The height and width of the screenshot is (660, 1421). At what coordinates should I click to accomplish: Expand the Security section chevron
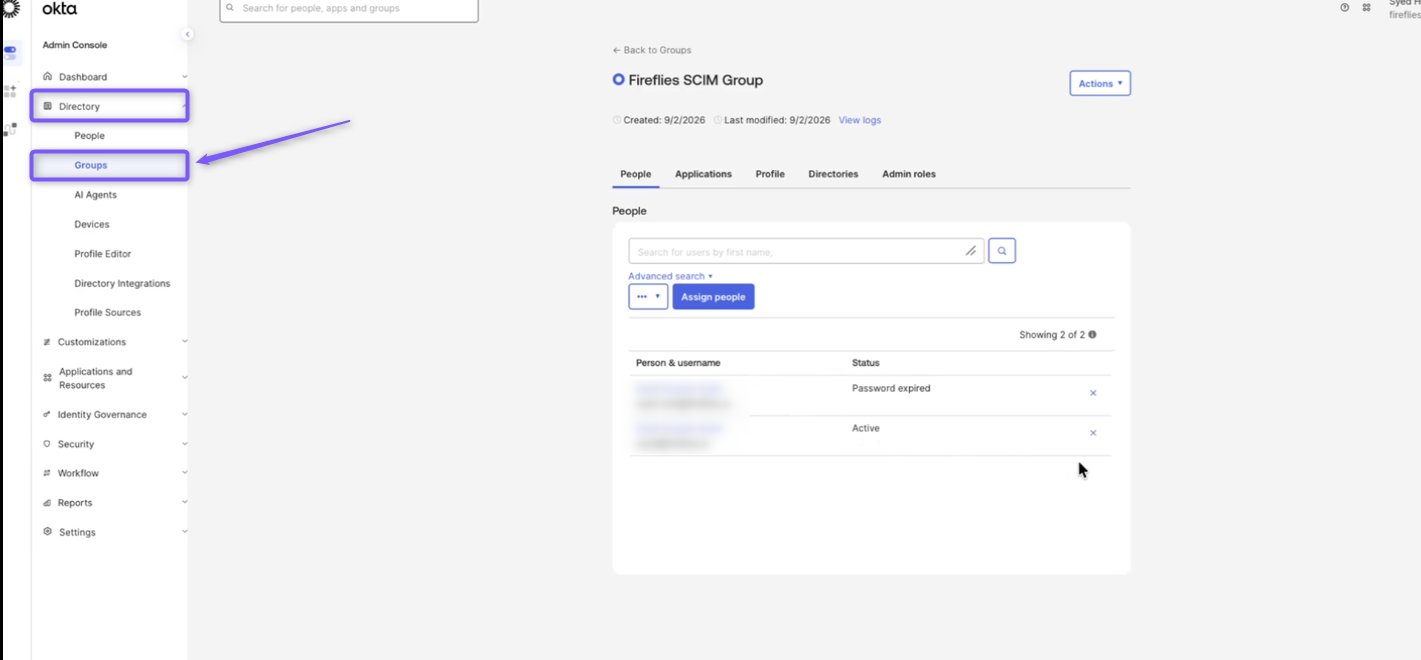point(184,444)
